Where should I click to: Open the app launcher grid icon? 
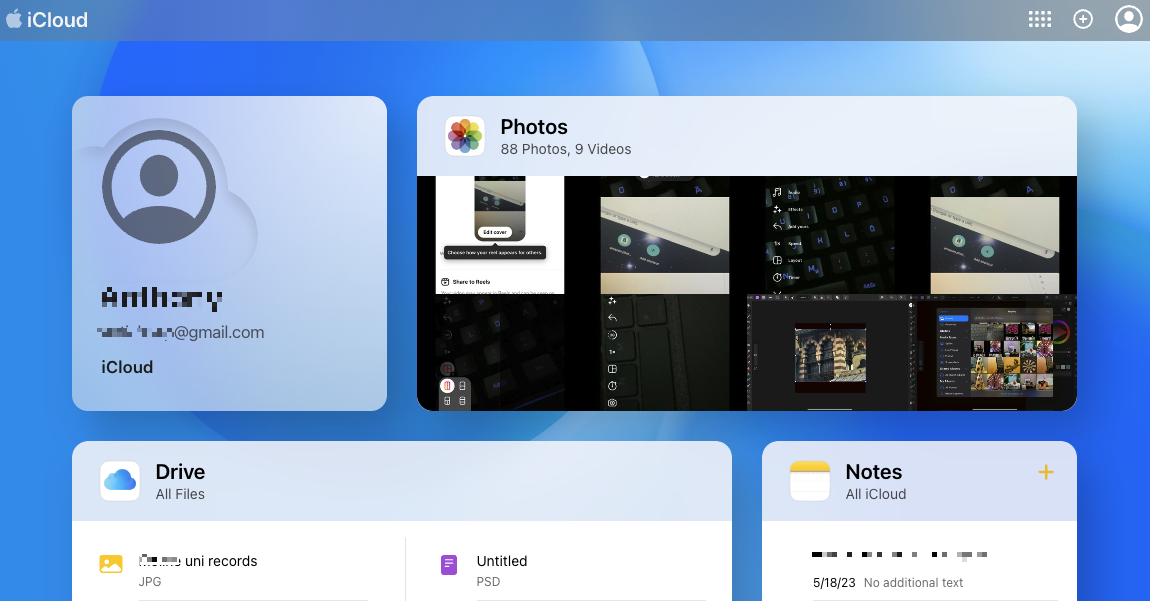pos(1039,19)
